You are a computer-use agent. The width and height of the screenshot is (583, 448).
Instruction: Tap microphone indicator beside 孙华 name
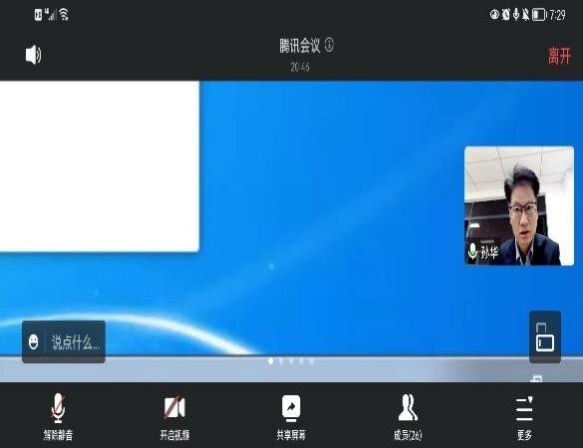click(472, 251)
